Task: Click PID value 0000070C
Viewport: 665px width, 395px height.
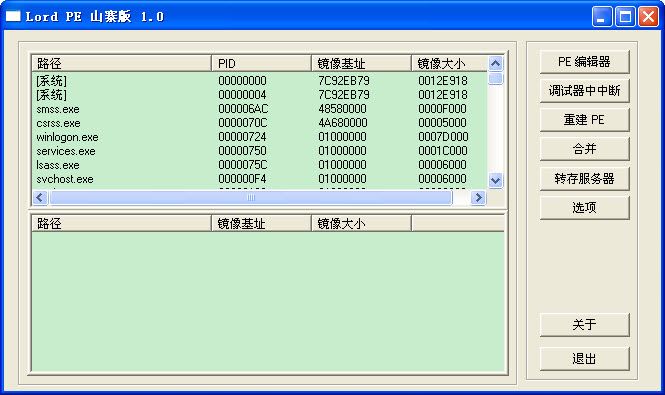Action: pos(243,123)
